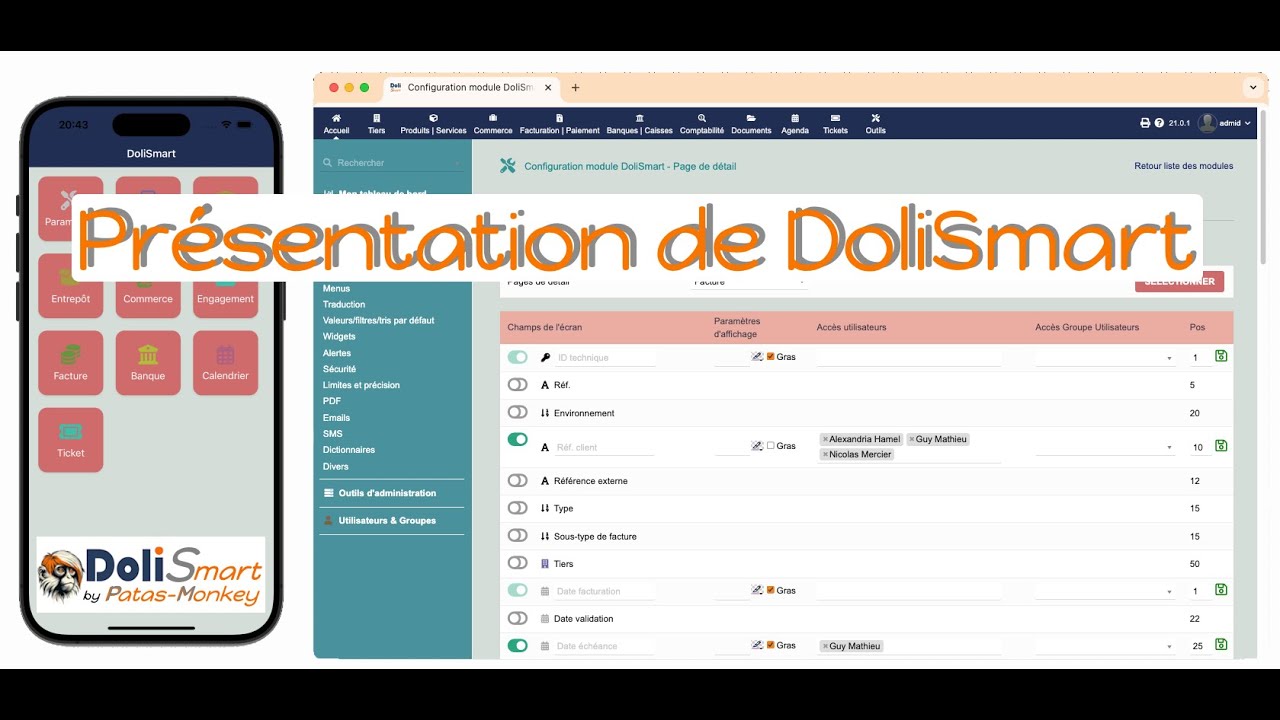Open style editor icon in ID technique row
1280x720 pixels.
click(757, 357)
